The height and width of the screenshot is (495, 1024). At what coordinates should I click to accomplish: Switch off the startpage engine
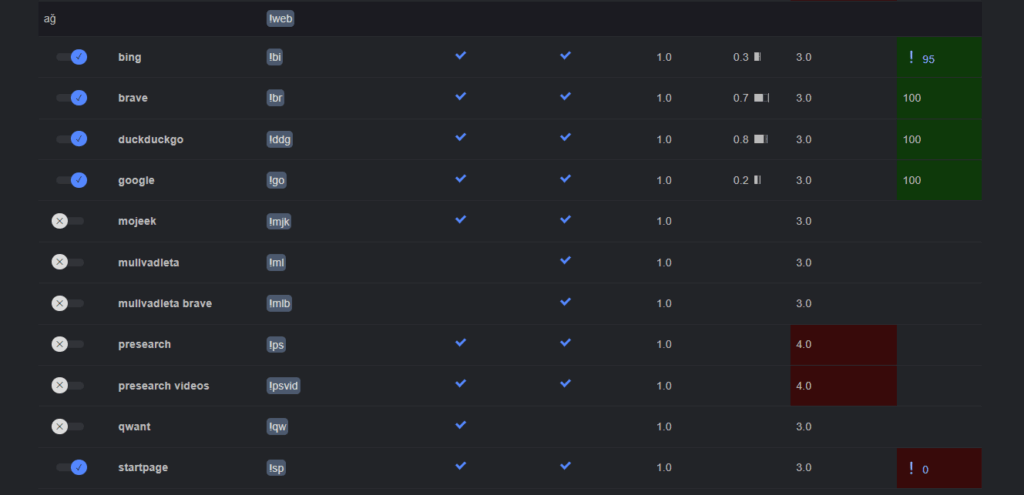coord(72,467)
